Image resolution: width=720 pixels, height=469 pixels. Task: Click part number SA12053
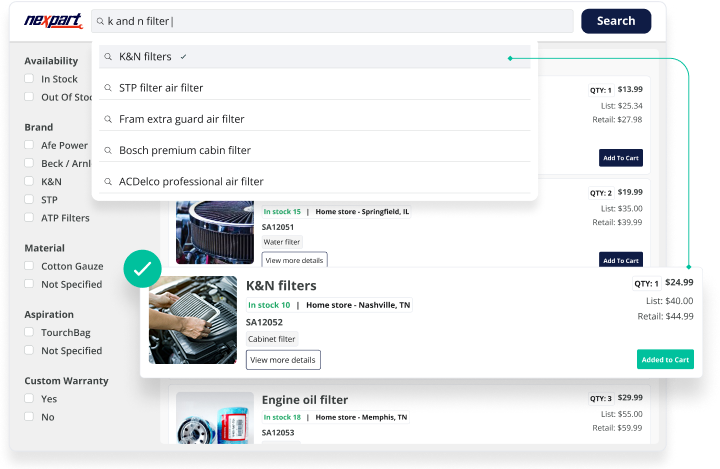[278, 432]
